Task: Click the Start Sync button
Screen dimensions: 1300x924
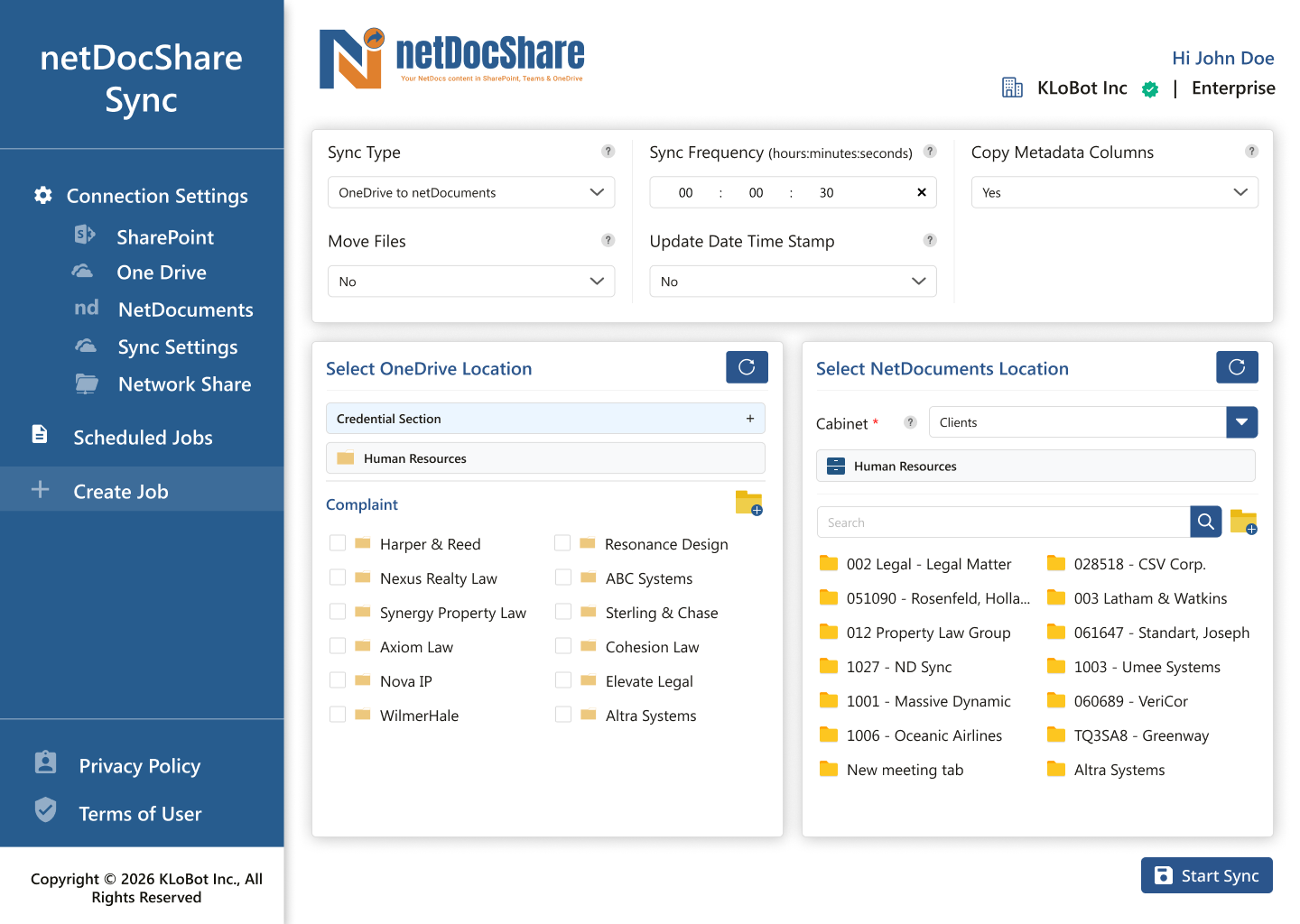Action: 1206,874
